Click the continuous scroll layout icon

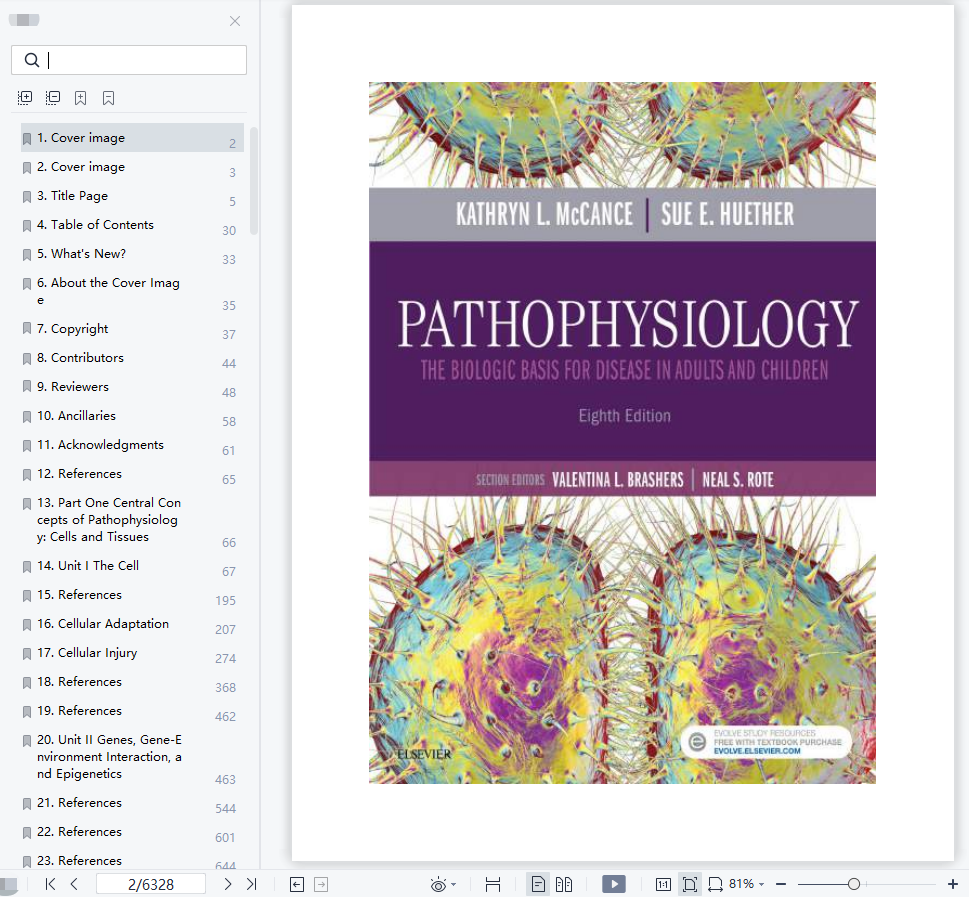[493, 885]
